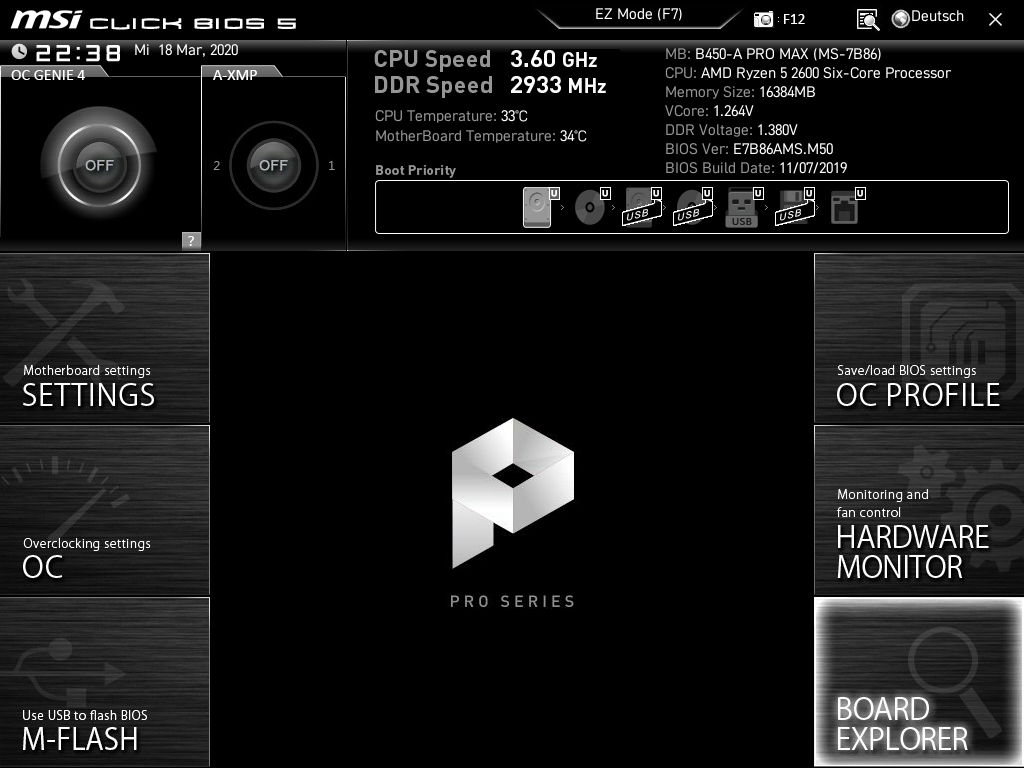The width and height of the screenshot is (1024, 768).
Task: Click the Boot Priority label
Action: [x=415, y=170]
